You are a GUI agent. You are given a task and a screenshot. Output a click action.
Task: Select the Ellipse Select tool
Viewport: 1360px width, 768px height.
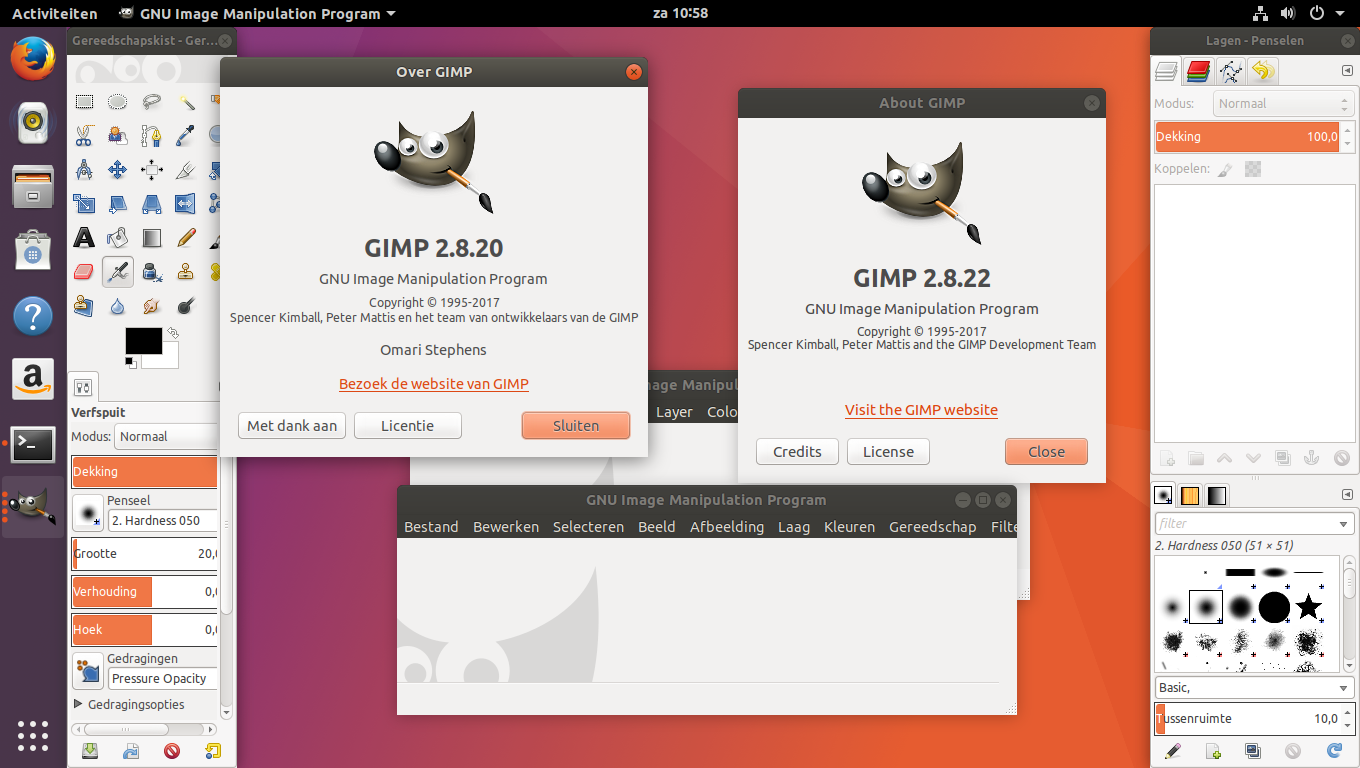(x=118, y=101)
